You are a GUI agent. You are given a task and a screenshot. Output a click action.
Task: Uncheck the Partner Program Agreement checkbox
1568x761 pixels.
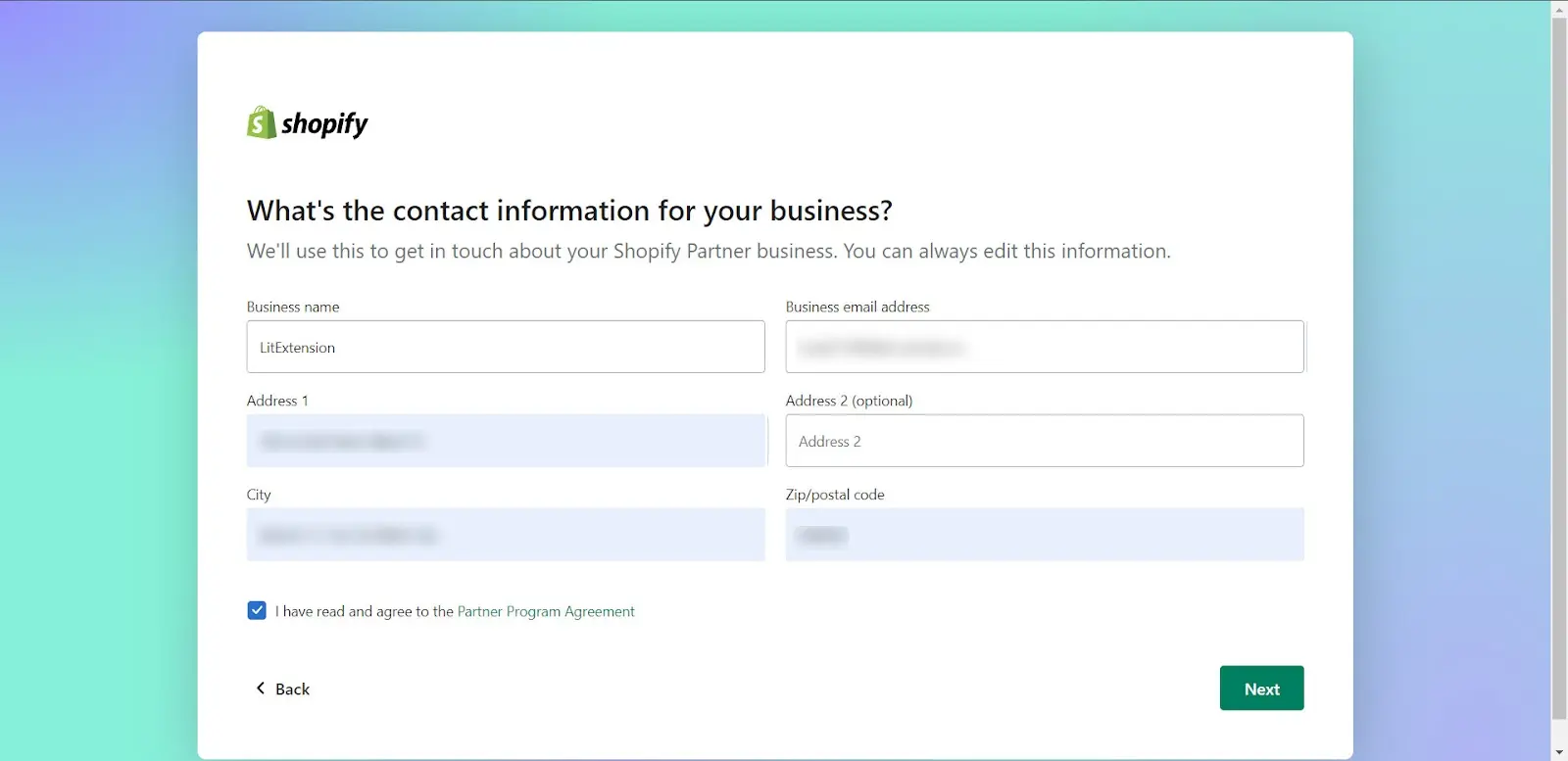point(257,611)
